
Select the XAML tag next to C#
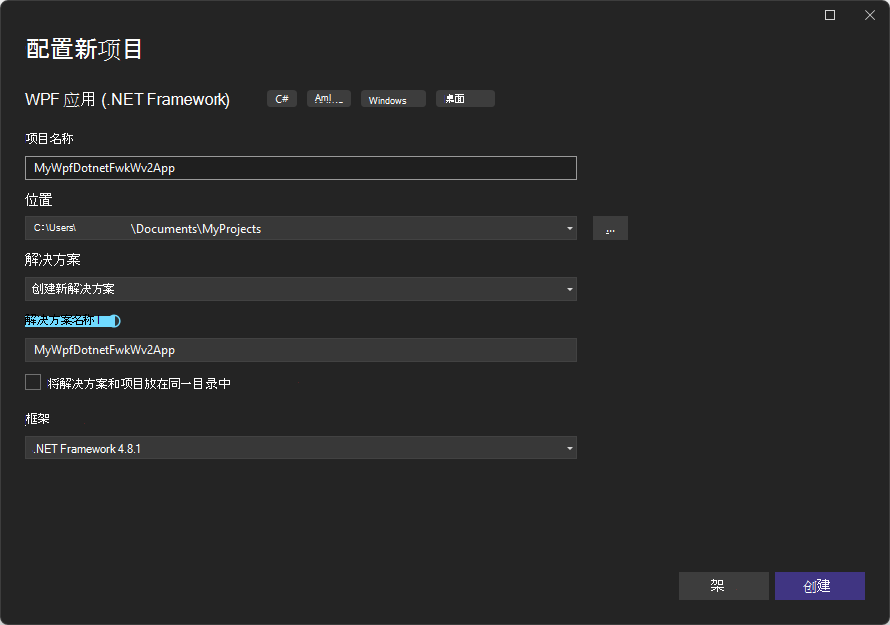328,98
